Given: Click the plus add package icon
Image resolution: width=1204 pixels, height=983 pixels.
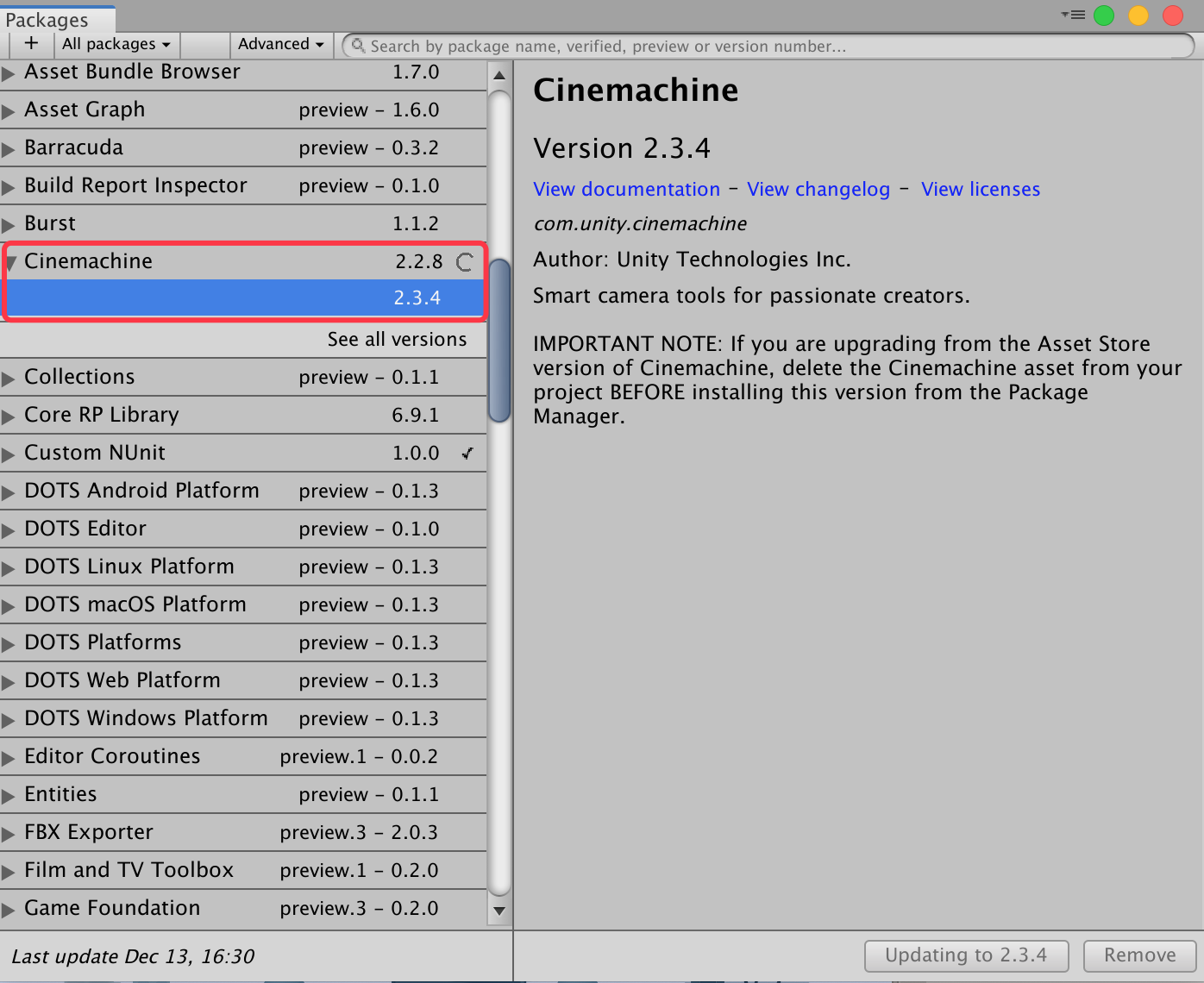Looking at the screenshot, I should [x=32, y=44].
